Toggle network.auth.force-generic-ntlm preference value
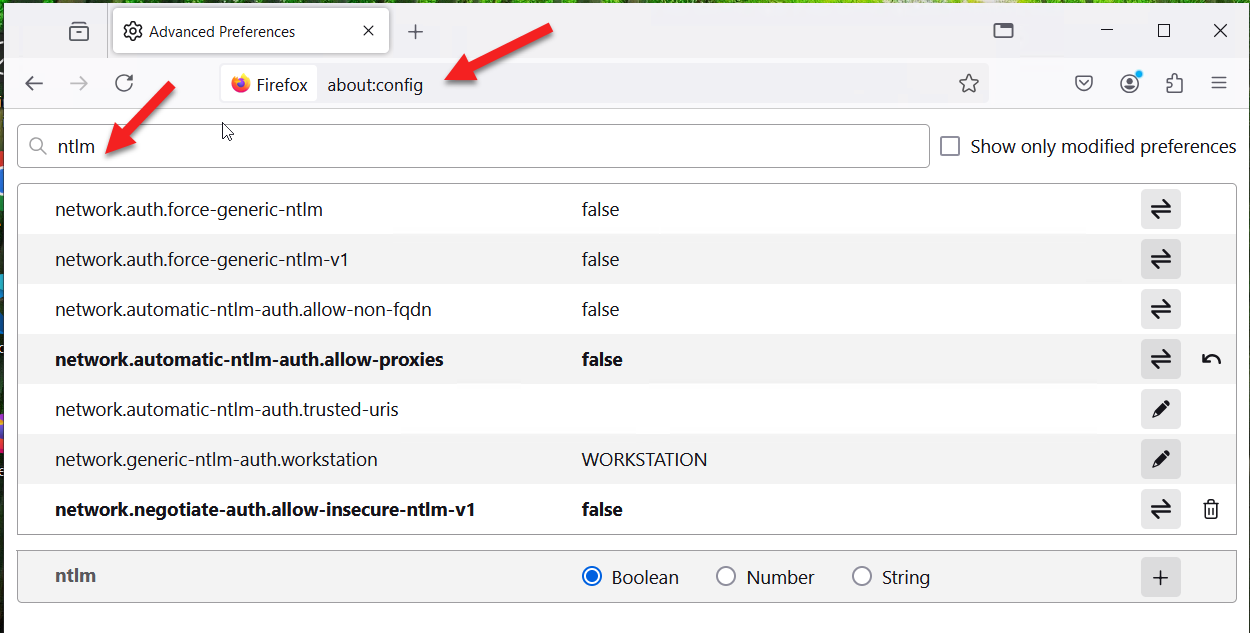 click(1160, 210)
